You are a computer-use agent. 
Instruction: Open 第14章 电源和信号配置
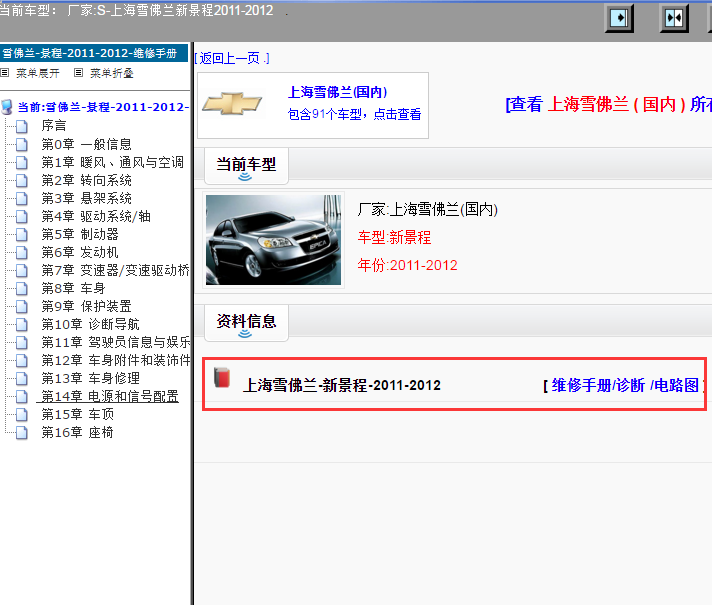click(109, 396)
